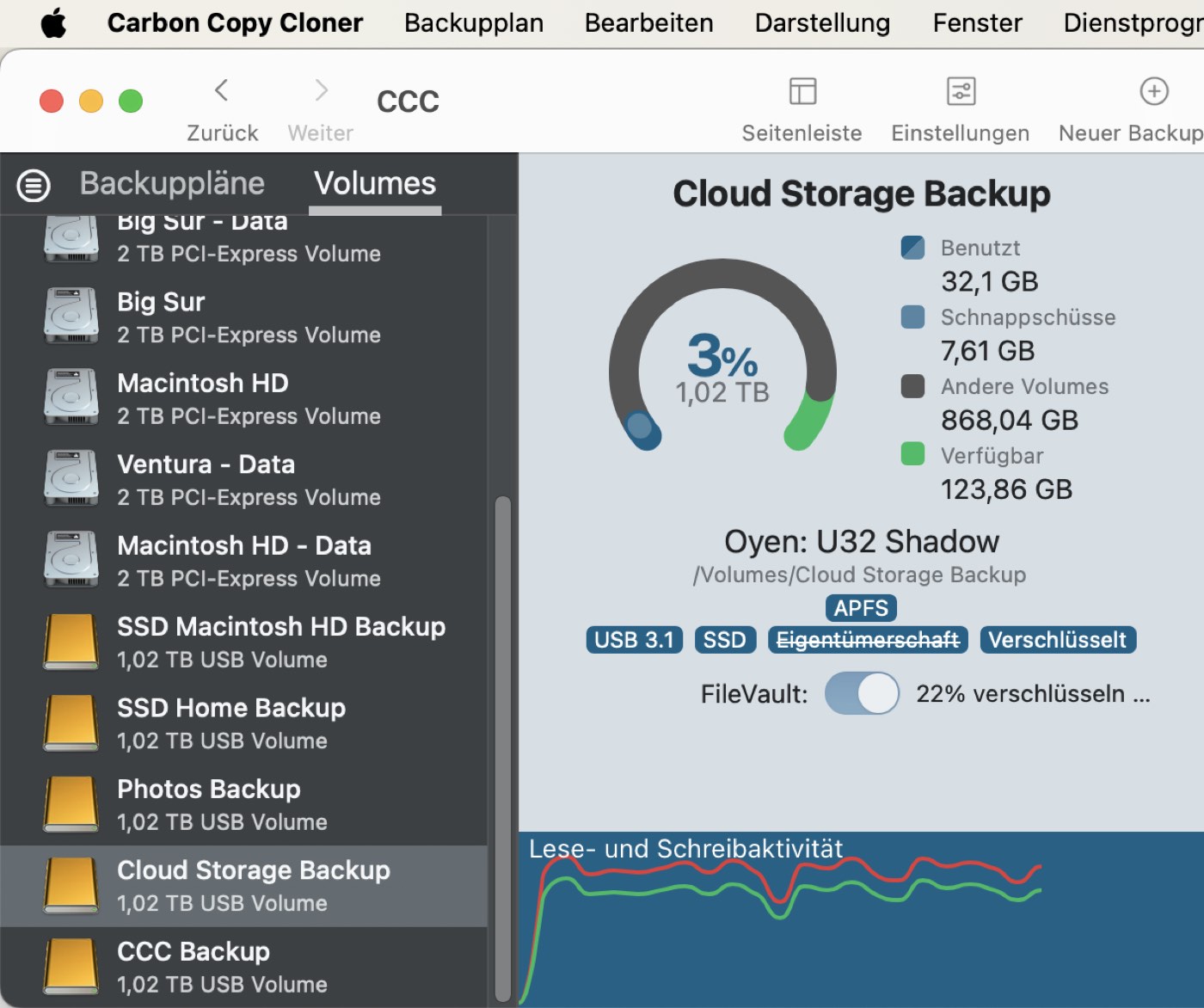Click the SSD Home Backup name
Screen dimensions: 1204x1008
231,708
